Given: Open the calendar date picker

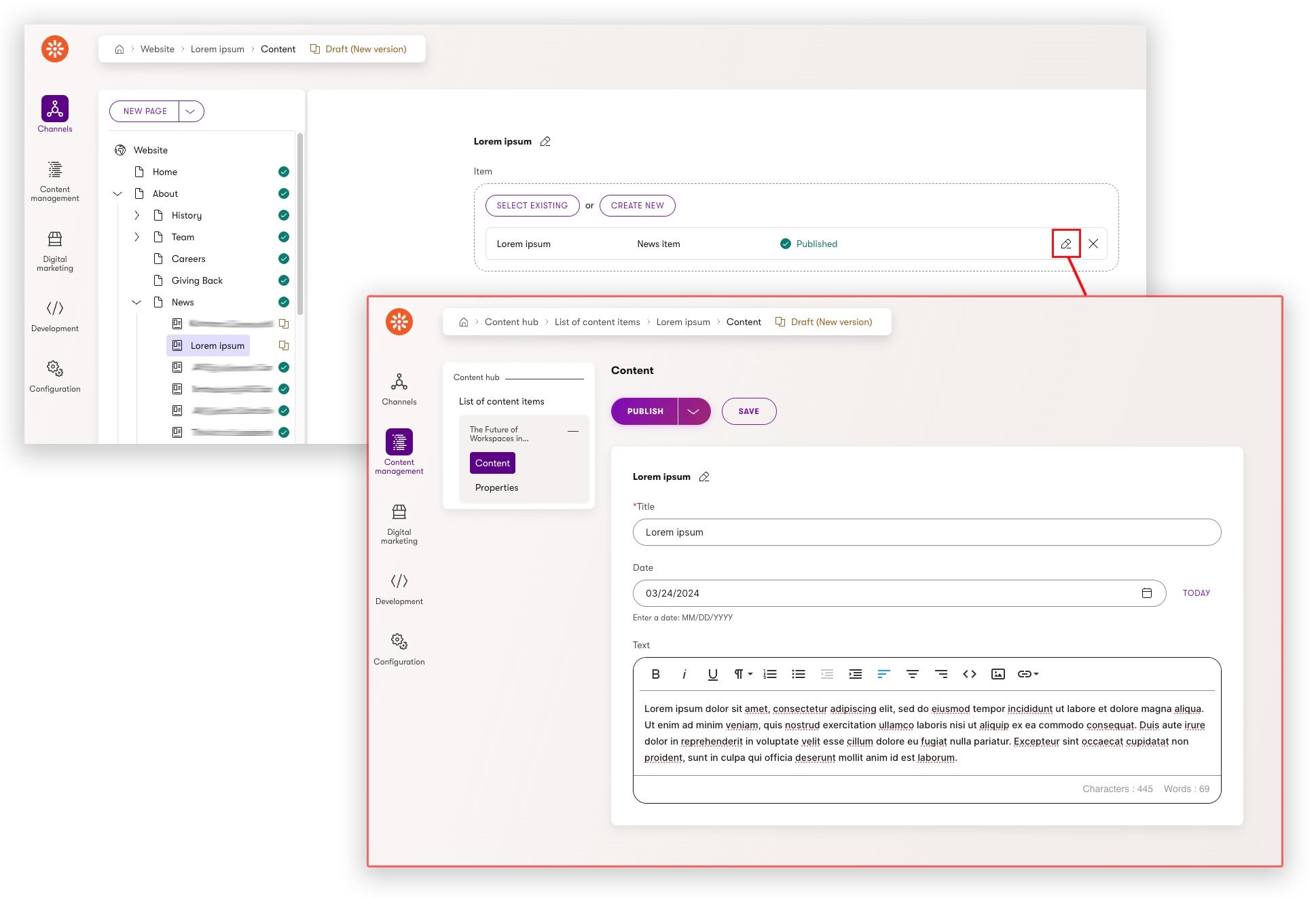Looking at the screenshot, I should click(1148, 593).
